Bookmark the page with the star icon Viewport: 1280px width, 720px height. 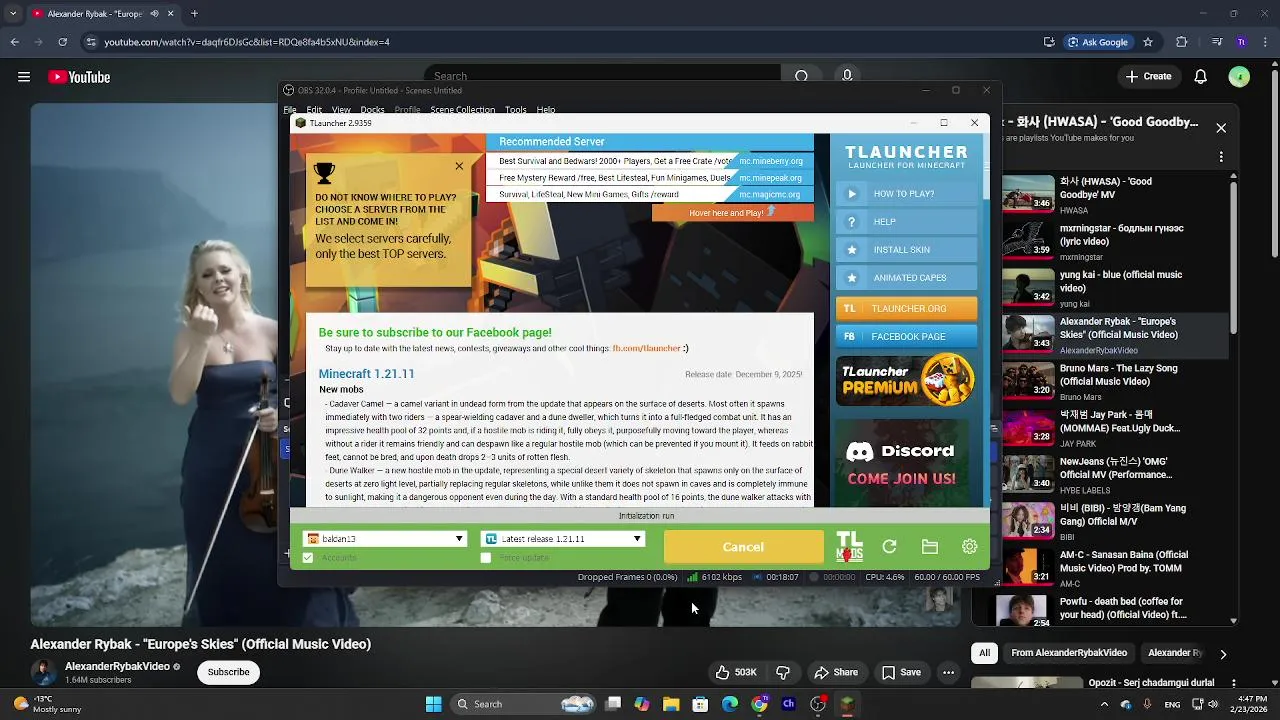click(1148, 42)
